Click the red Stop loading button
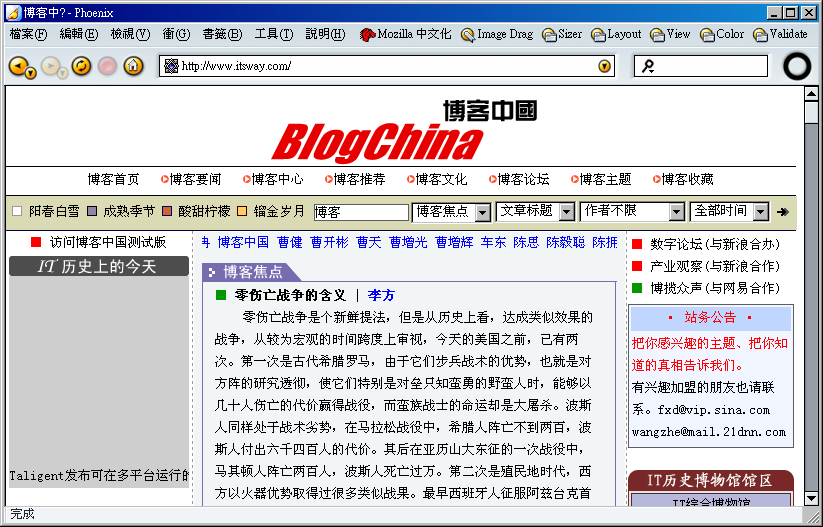Image resolution: width=823 pixels, height=527 pixels. [x=108, y=66]
